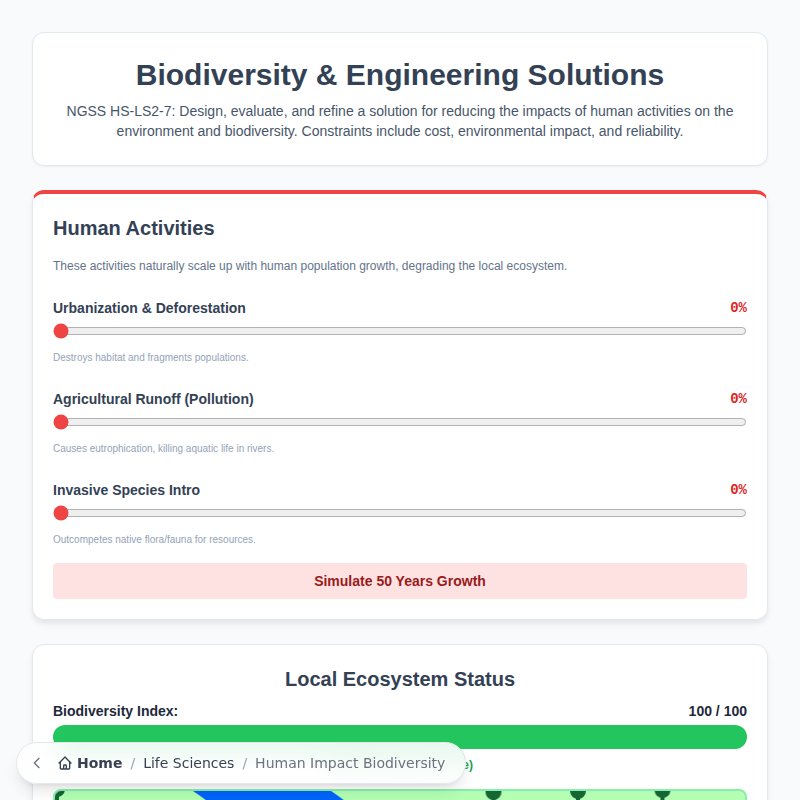Click the red thumb of the Invasive Species slider
This screenshot has width=800, height=800.
[x=61, y=512]
